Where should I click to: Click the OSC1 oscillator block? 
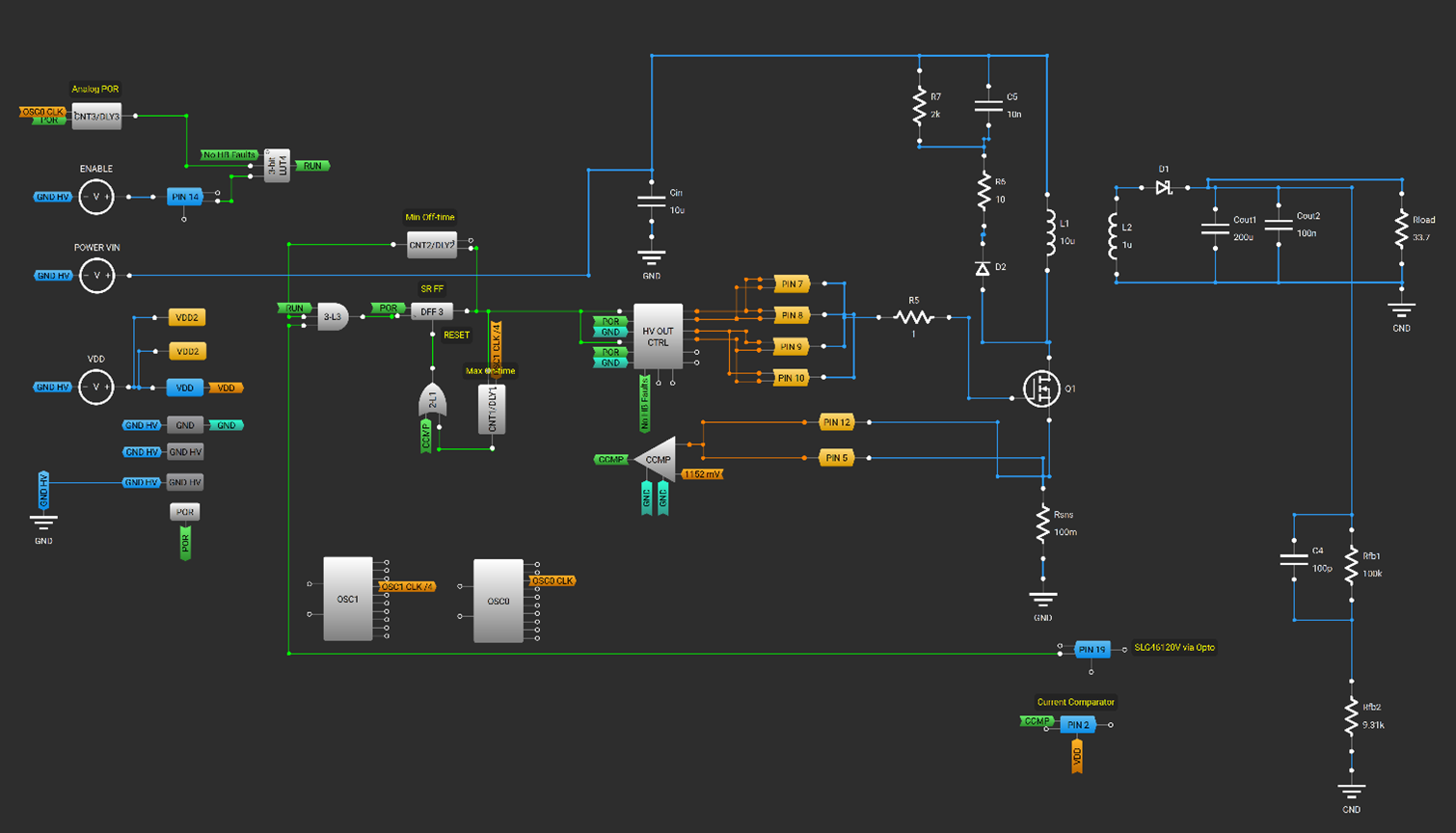[348, 599]
